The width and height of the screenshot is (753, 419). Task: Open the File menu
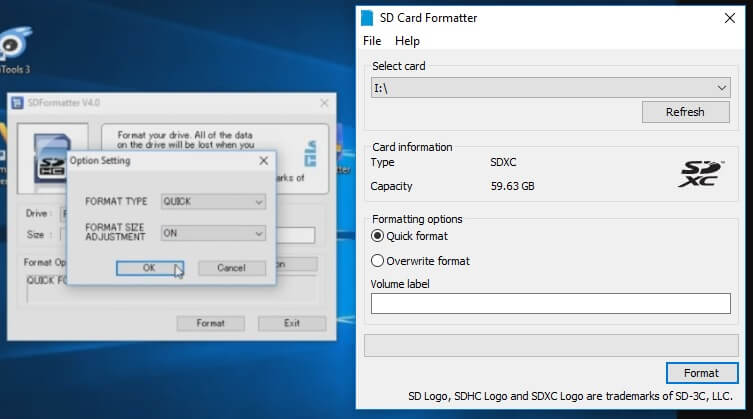(372, 41)
